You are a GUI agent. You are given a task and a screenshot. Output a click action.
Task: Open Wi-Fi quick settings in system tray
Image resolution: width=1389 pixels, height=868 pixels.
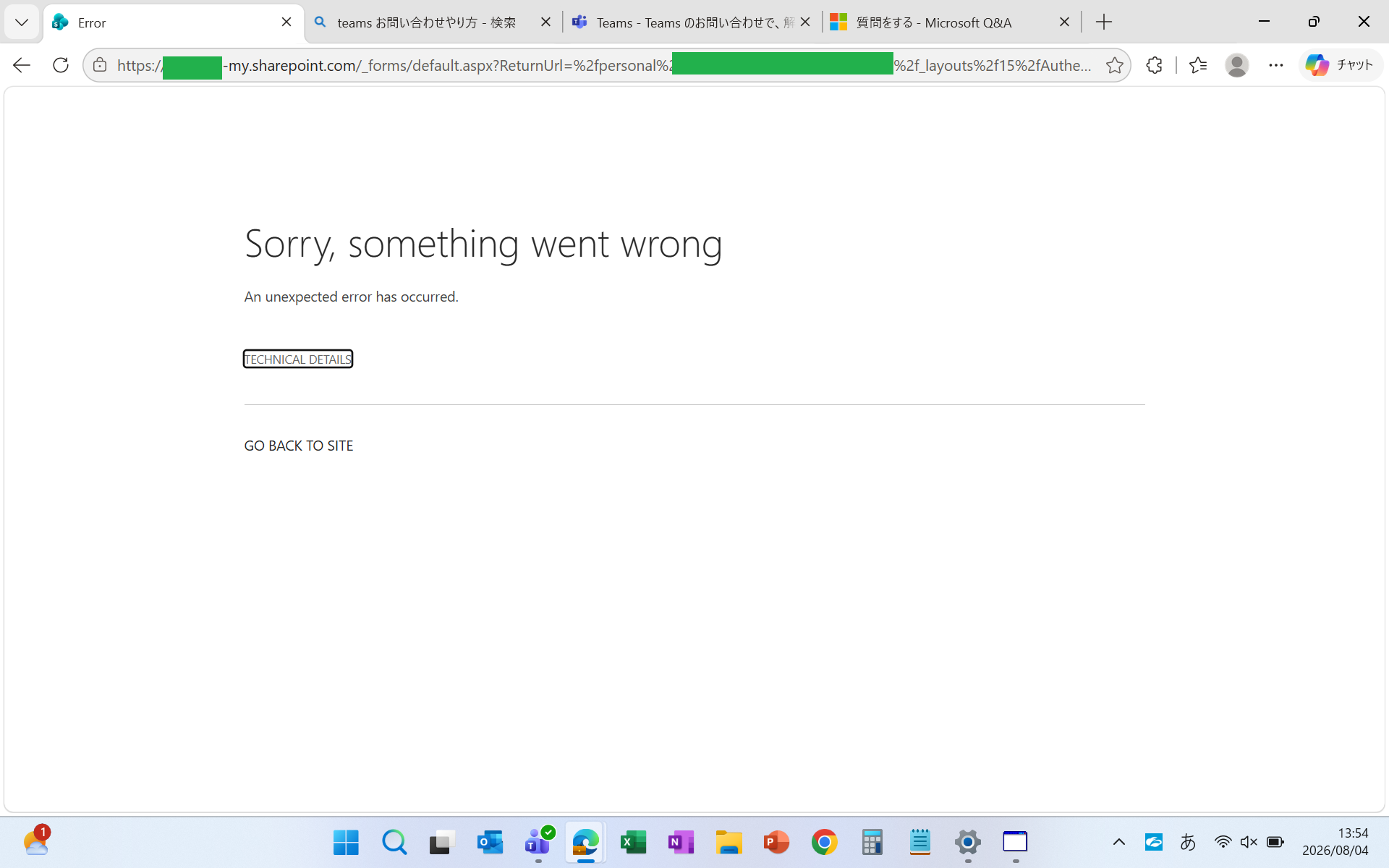point(1223,842)
